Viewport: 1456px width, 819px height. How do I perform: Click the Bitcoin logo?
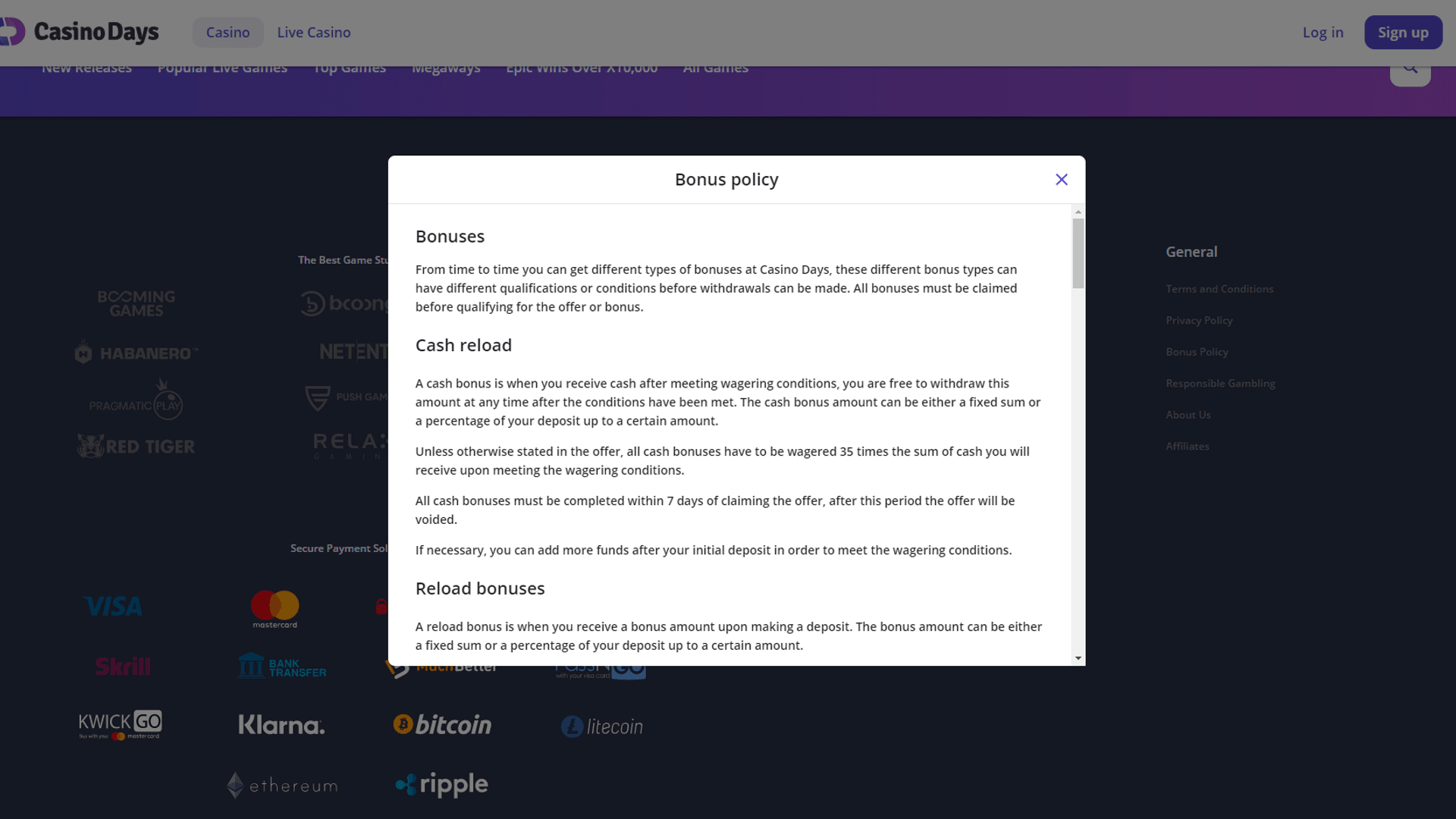coord(442,725)
